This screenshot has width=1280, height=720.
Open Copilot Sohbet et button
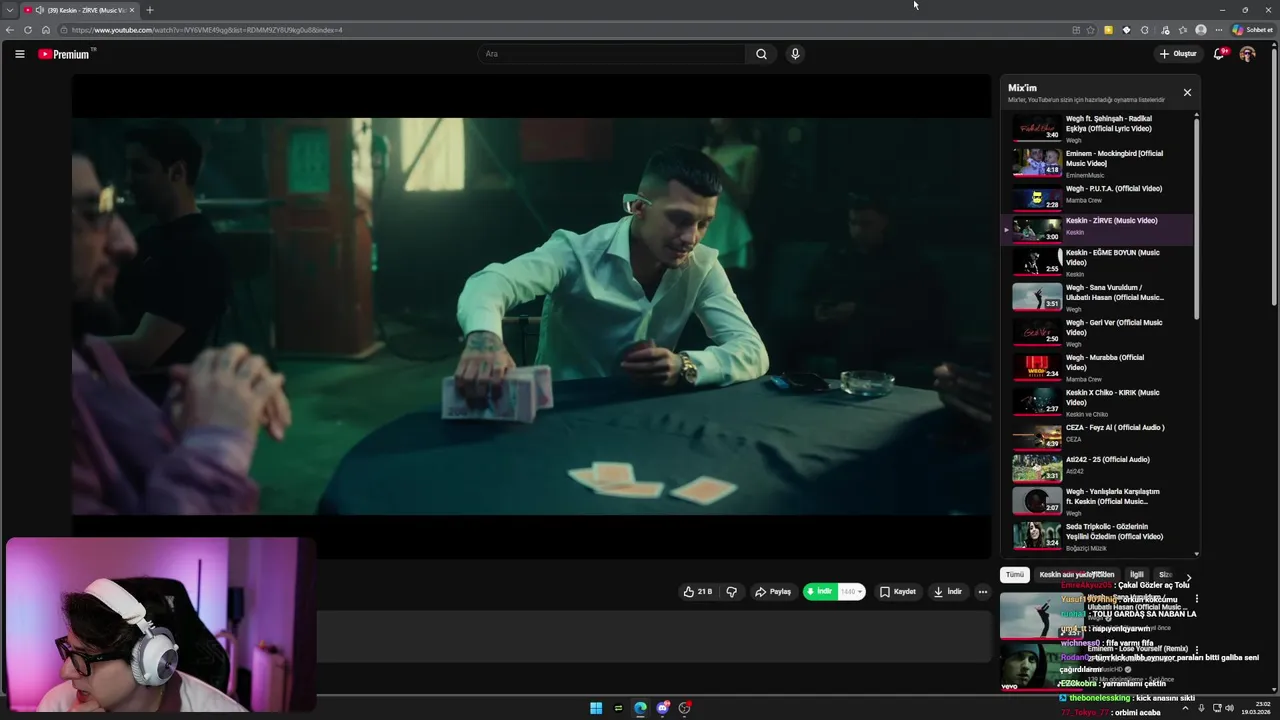tap(1253, 30)
